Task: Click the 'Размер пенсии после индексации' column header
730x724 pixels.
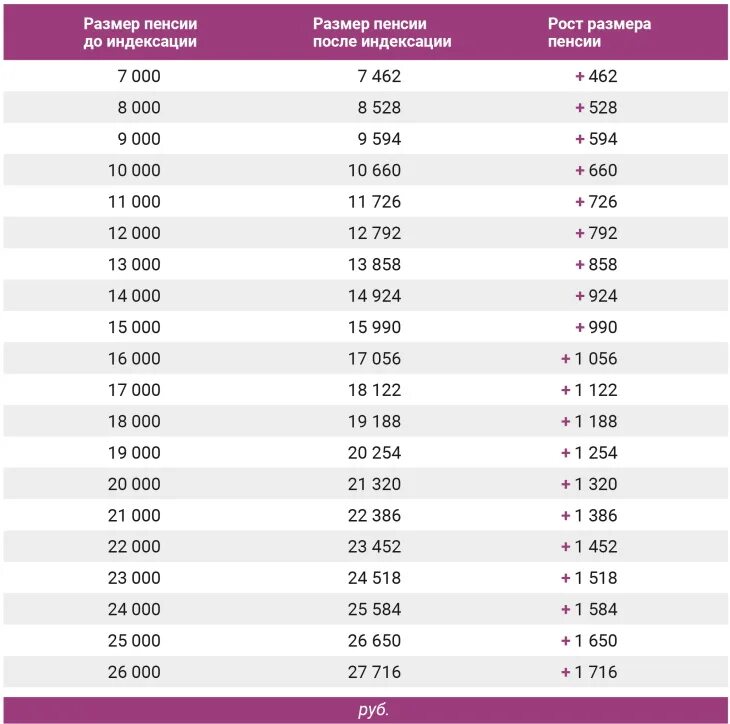Action: tap(382, 32)
